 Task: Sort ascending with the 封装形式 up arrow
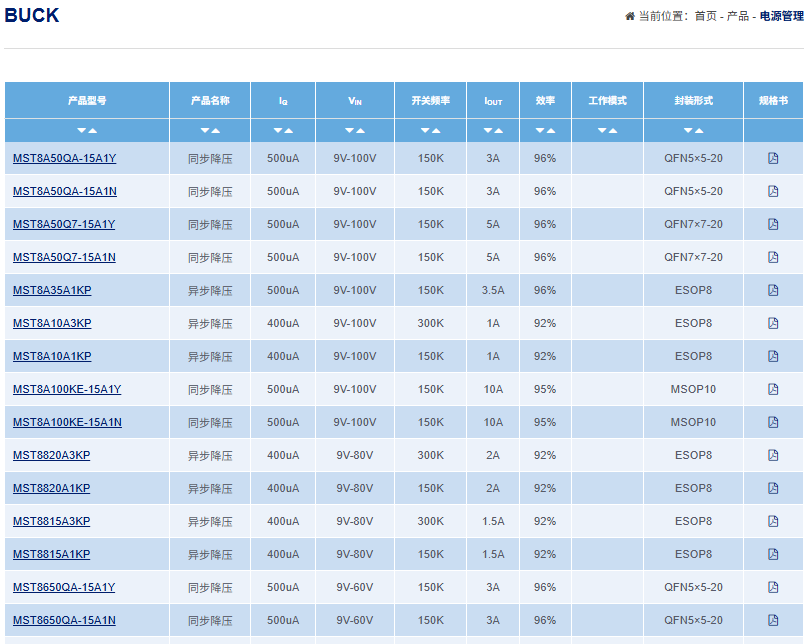[x=699, y=131]
